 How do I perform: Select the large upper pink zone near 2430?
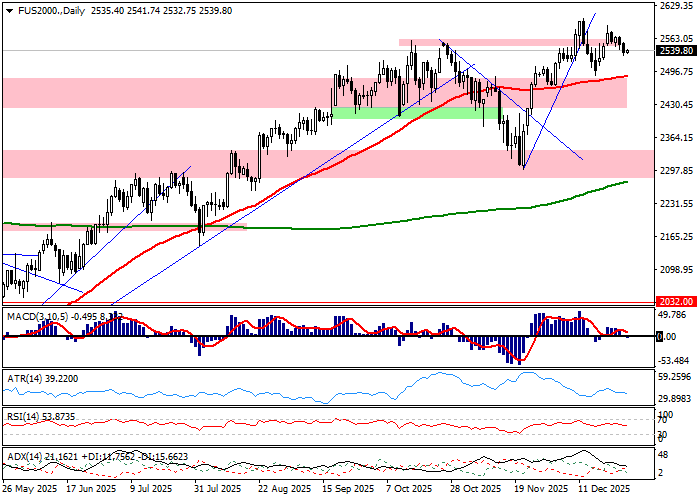[x=200, y=93]
